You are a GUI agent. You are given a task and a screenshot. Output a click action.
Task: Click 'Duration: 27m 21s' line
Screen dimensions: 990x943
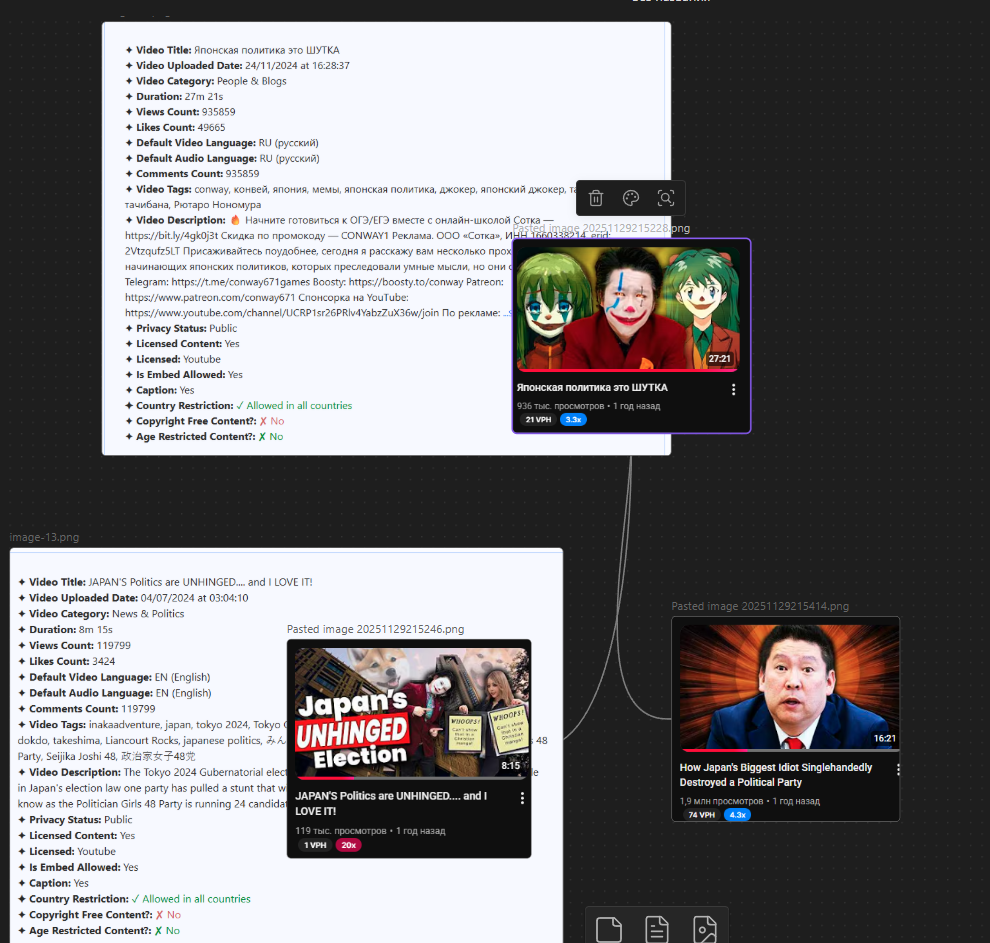[x=174, y=97]
